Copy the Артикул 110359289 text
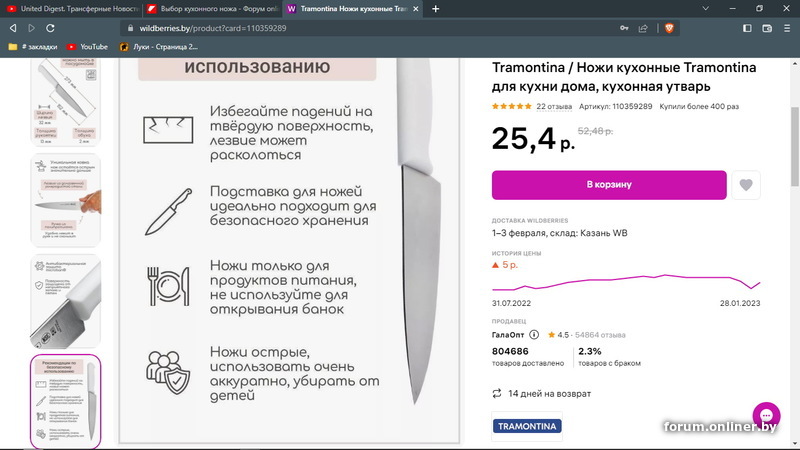Image resolution: width=800 pixels, height=450 pixels. [615, 107]
